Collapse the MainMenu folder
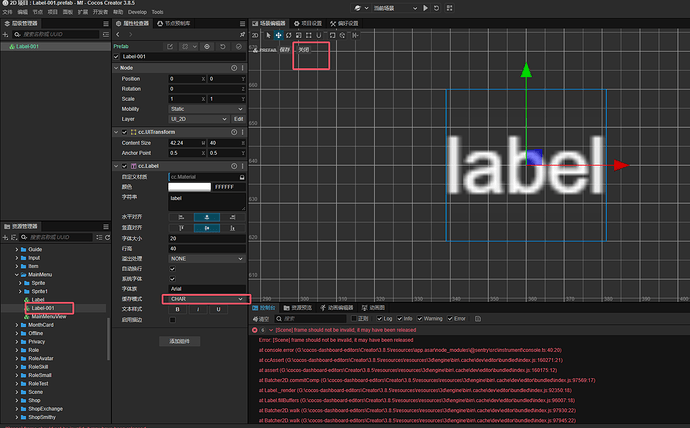Viewport: 690px width, 428px height. (17, 274)
